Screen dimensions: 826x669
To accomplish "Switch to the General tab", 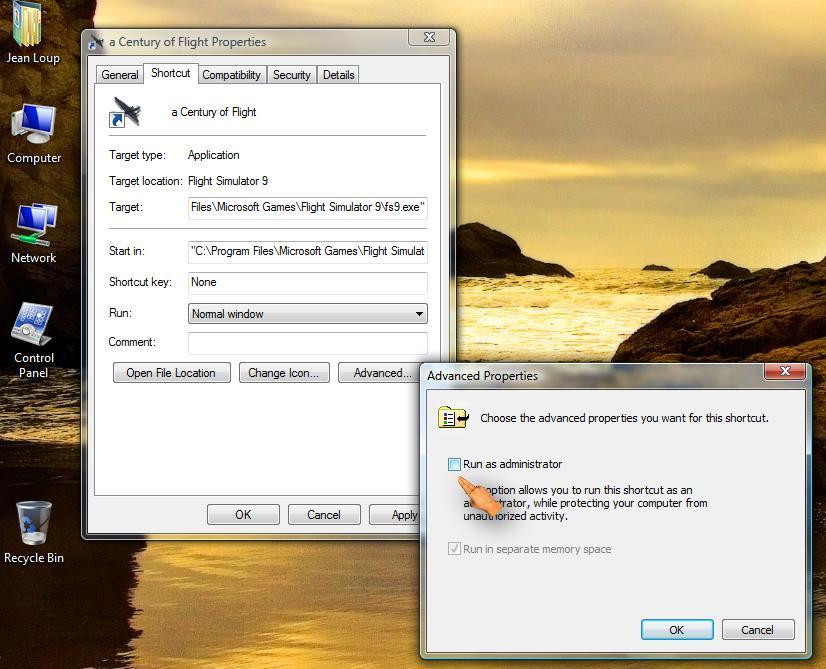I will pos(120,75).
